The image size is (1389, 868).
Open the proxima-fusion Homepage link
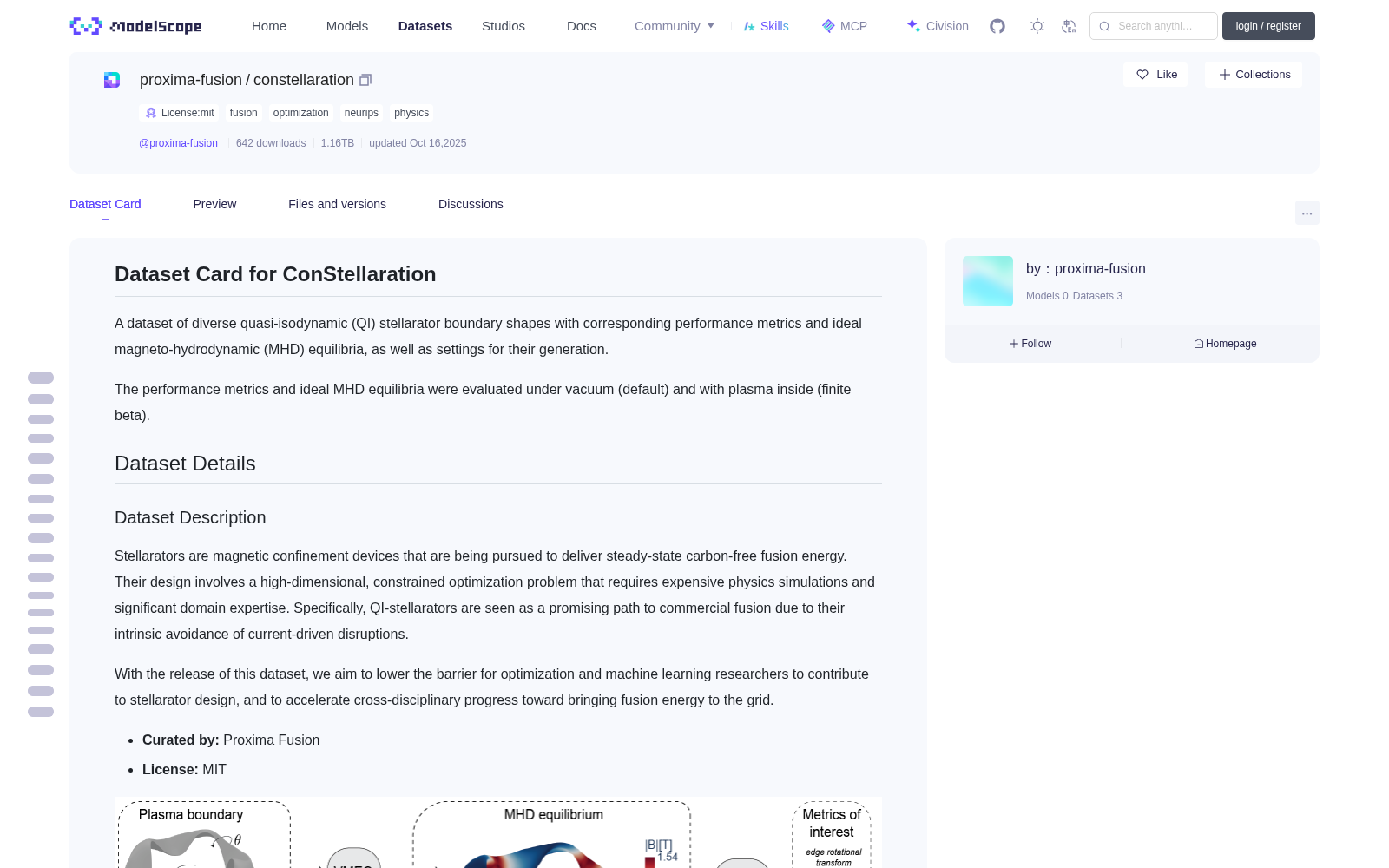[x=1225, y=344]
